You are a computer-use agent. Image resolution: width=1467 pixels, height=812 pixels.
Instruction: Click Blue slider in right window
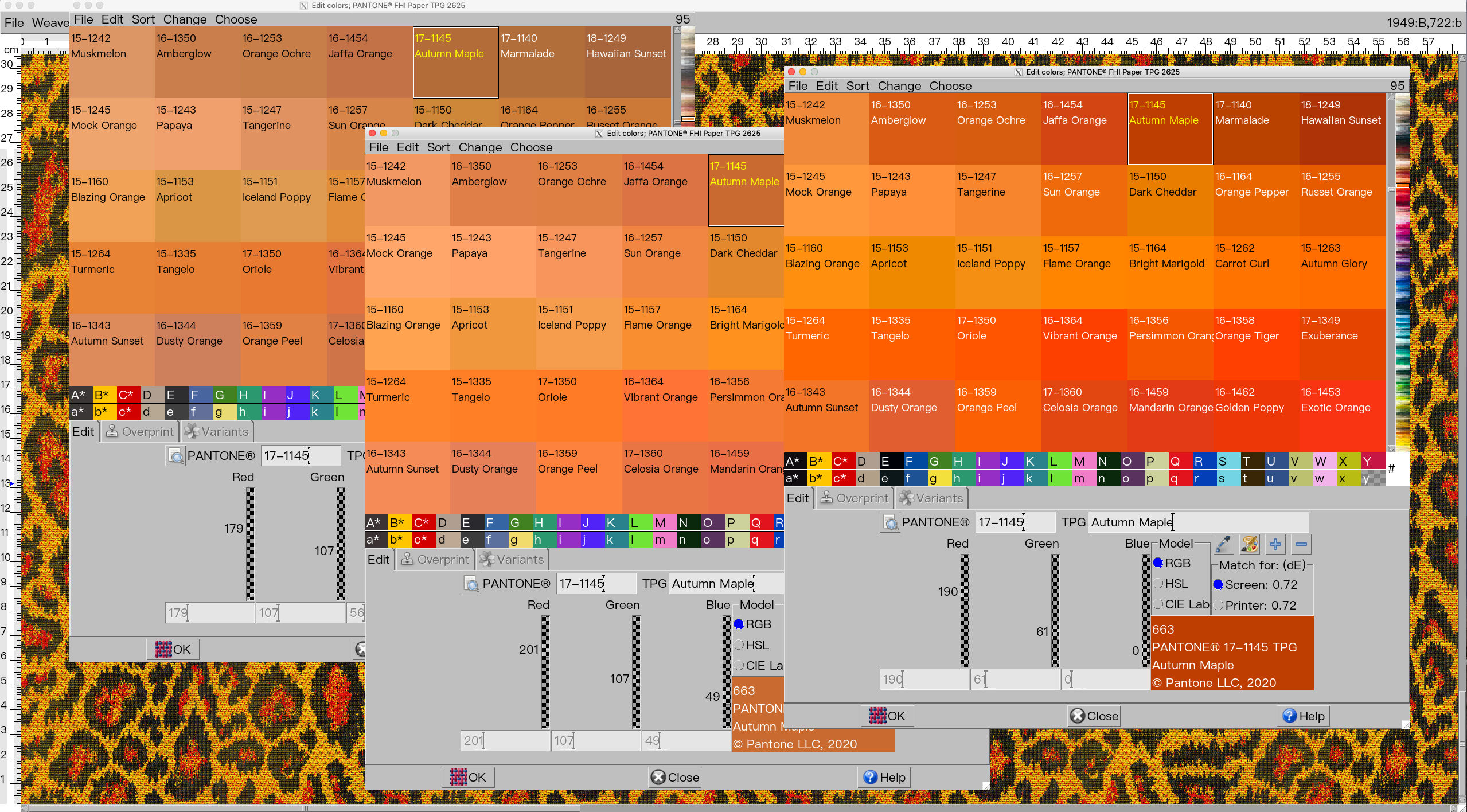pos(1145,610)
